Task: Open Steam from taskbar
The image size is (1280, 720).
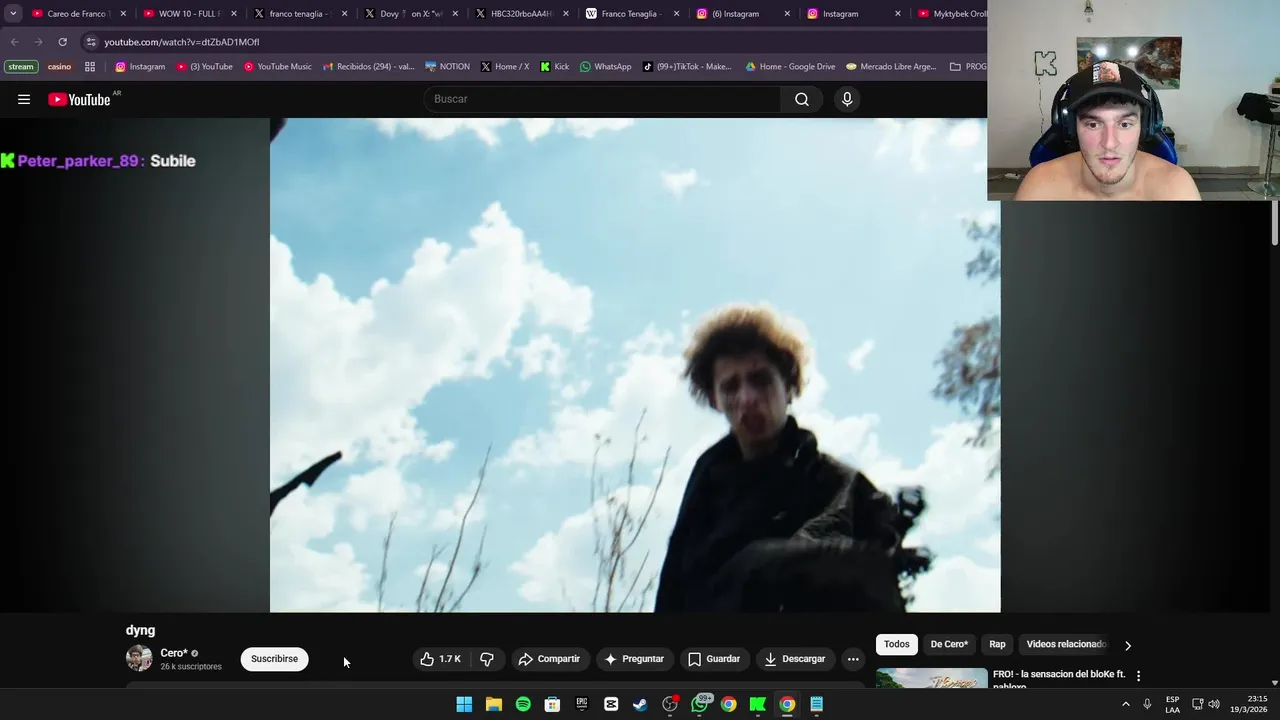Action: coord(640,704)
